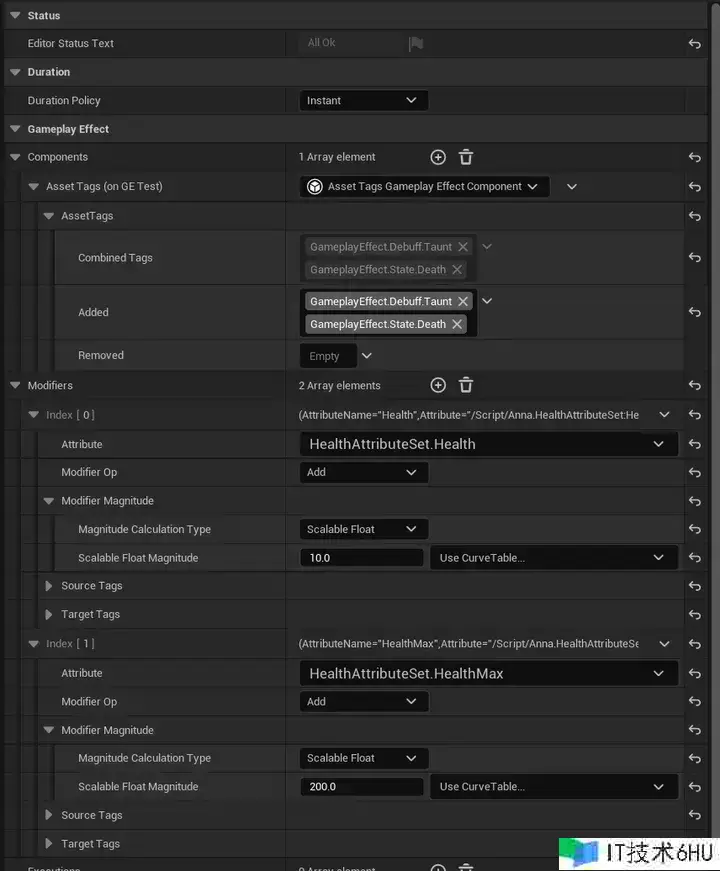Remove GameplayEffect.Debuff.Taunt from Combined Tags
This screenshot has height=871, width=720.
463,247
